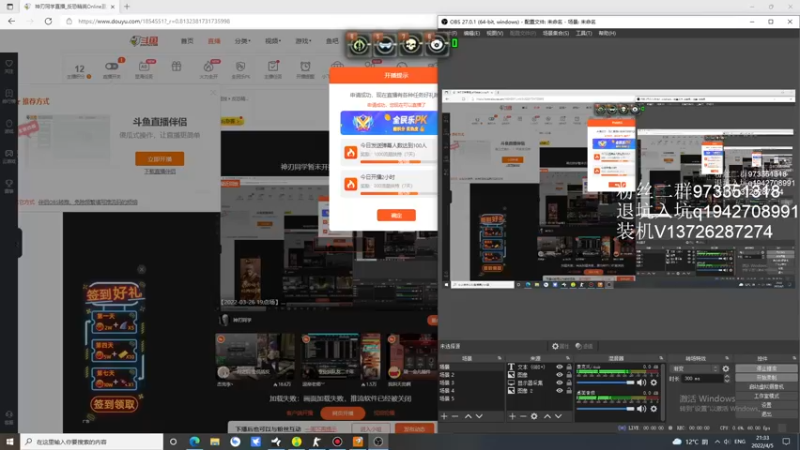Open the 鱼吧 tab on Douyu
Viewport: 800px width, 450px height.
[x=332, y=41]
